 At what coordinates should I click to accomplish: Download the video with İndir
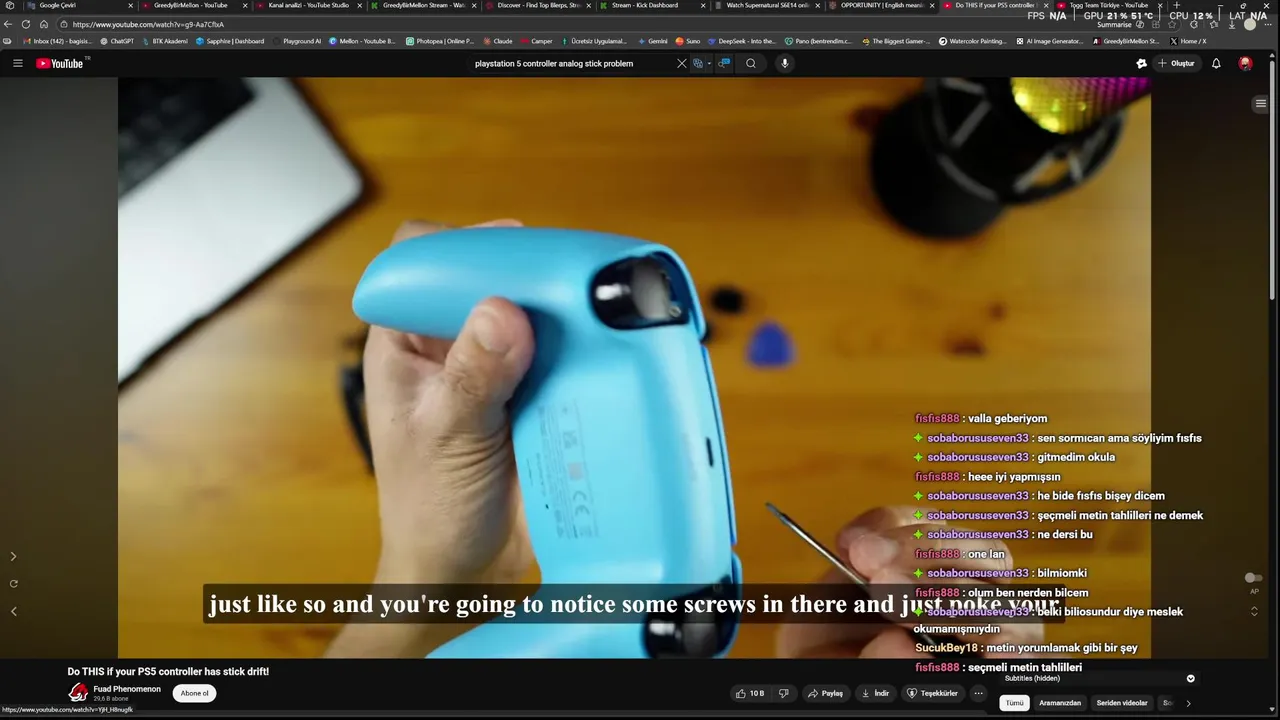click(x=875, y=693)
